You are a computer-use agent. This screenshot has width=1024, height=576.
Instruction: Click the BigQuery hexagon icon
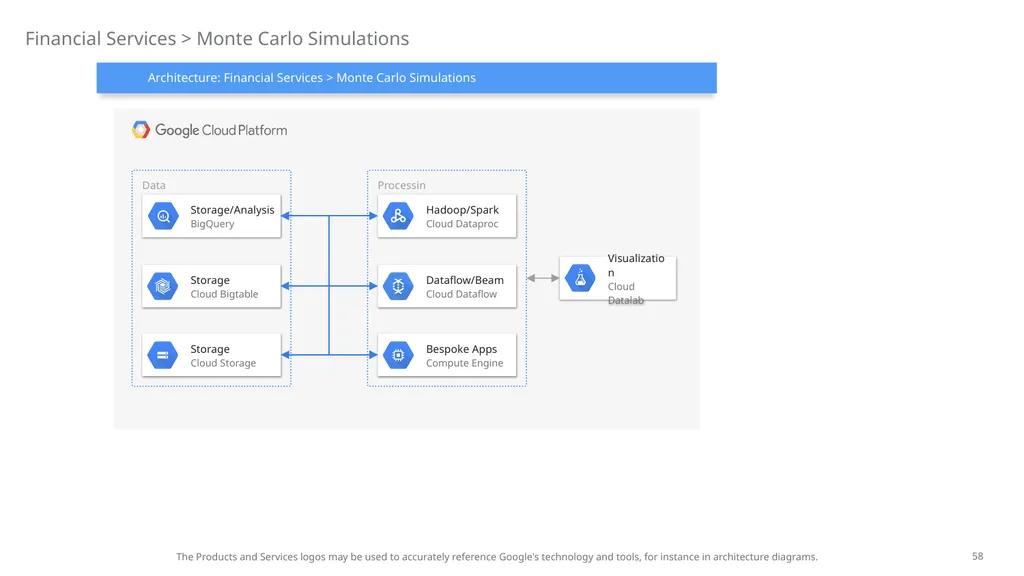pos(163,216)
